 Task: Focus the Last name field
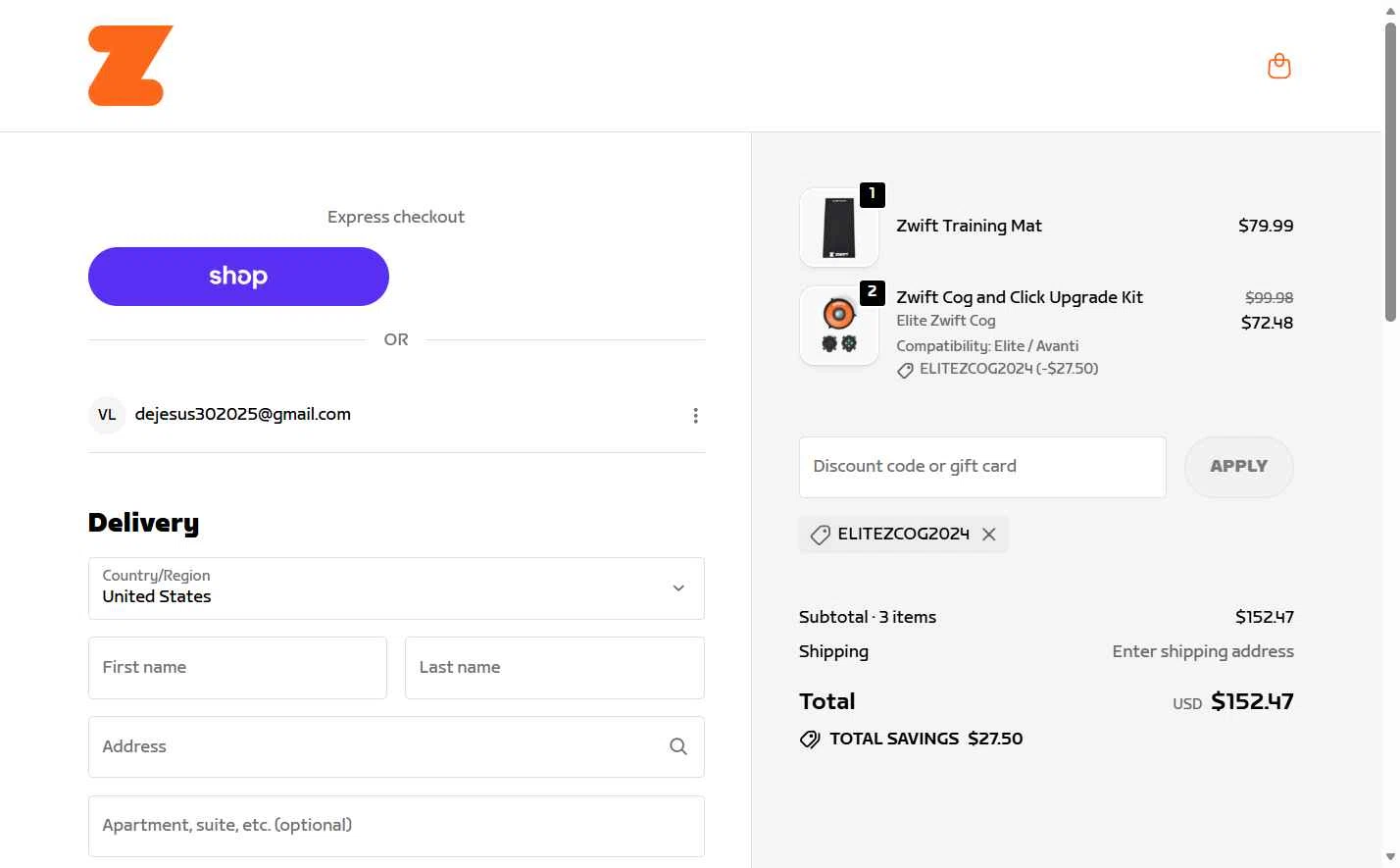(x=554, y=668)
